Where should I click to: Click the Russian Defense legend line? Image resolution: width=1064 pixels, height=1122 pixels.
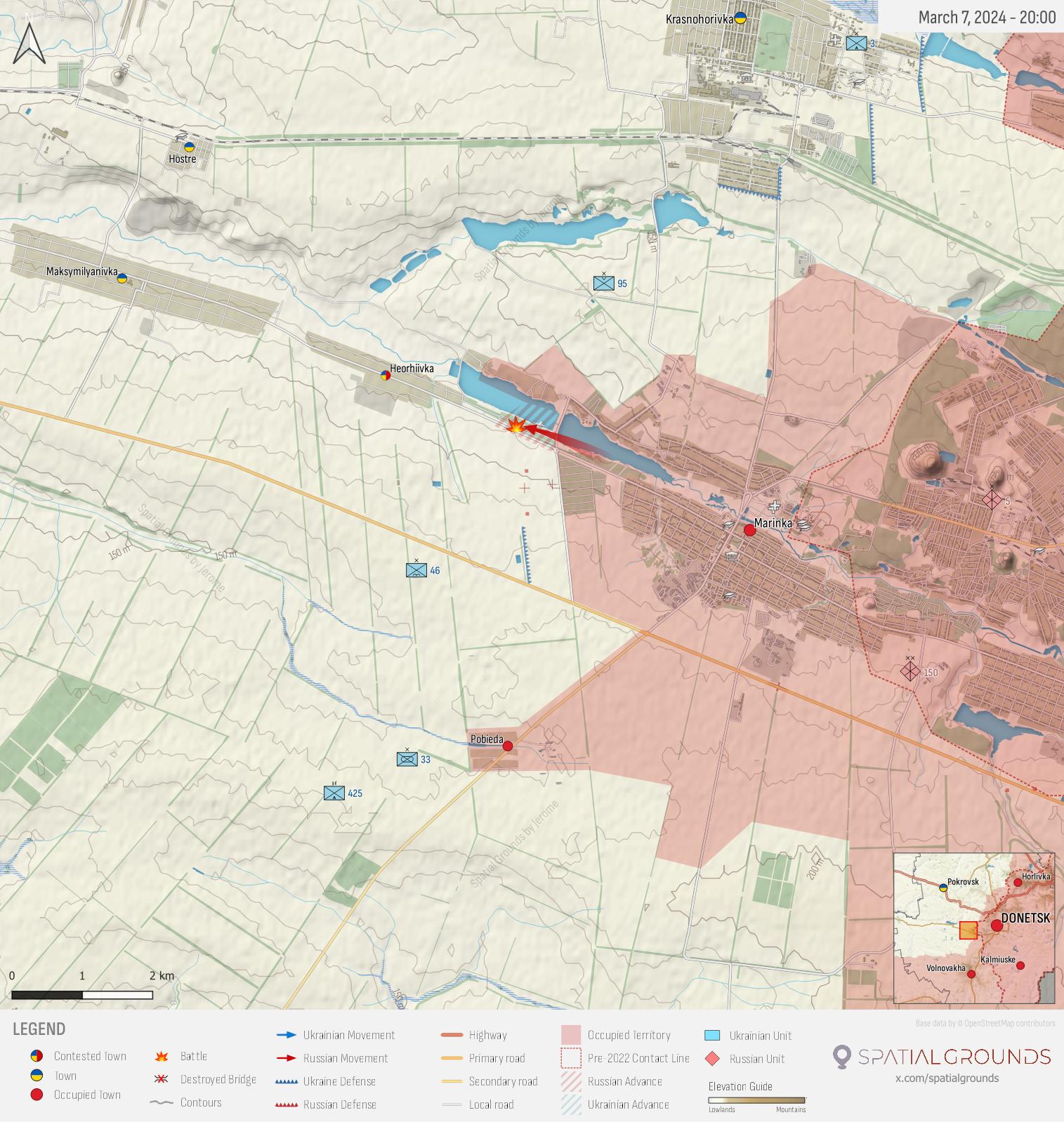[287, 1105]
